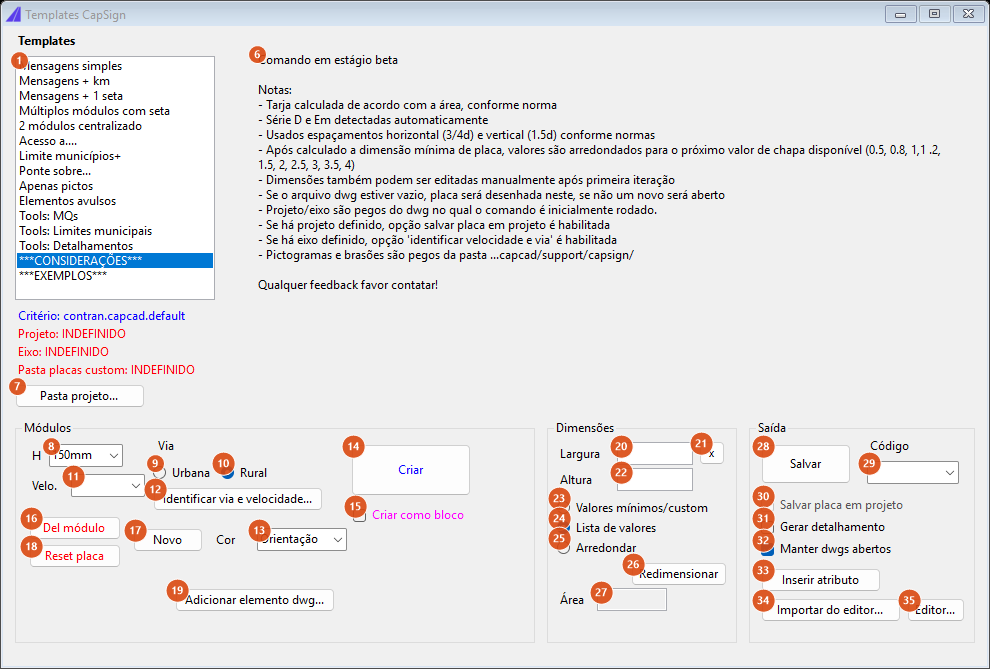Maximize the Templates CapSign window
This screenshot has width=990, height=669.
pyautogui.click(x=934, y=13)
